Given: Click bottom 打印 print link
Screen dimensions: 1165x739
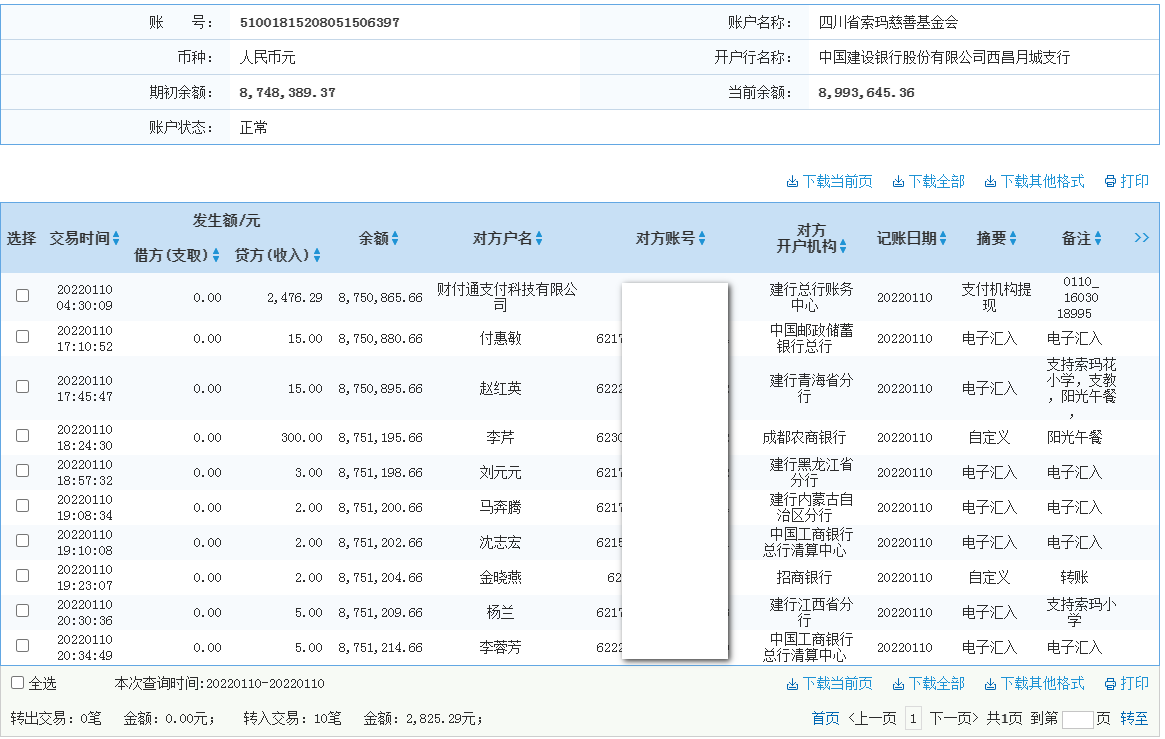Looking at the screenshot, I should (1126, 684).
